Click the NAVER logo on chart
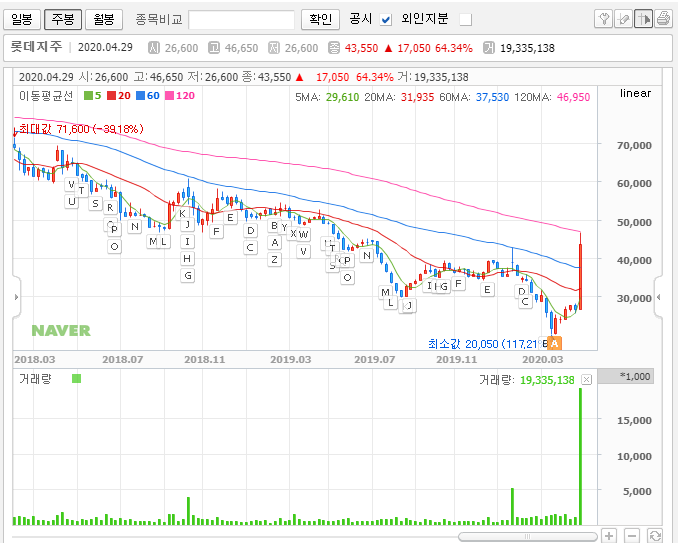683x543 pixels. (x=61, y=331)
